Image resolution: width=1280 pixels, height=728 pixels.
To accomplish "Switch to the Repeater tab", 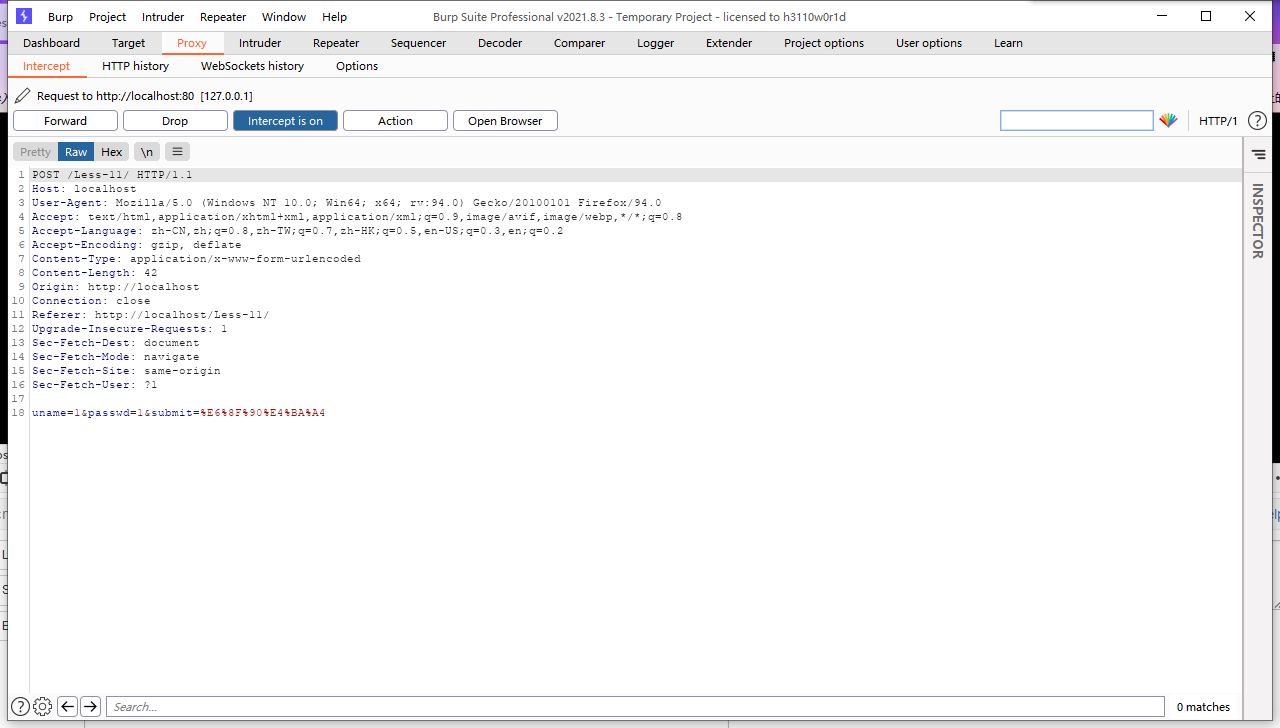I will 336,43.
